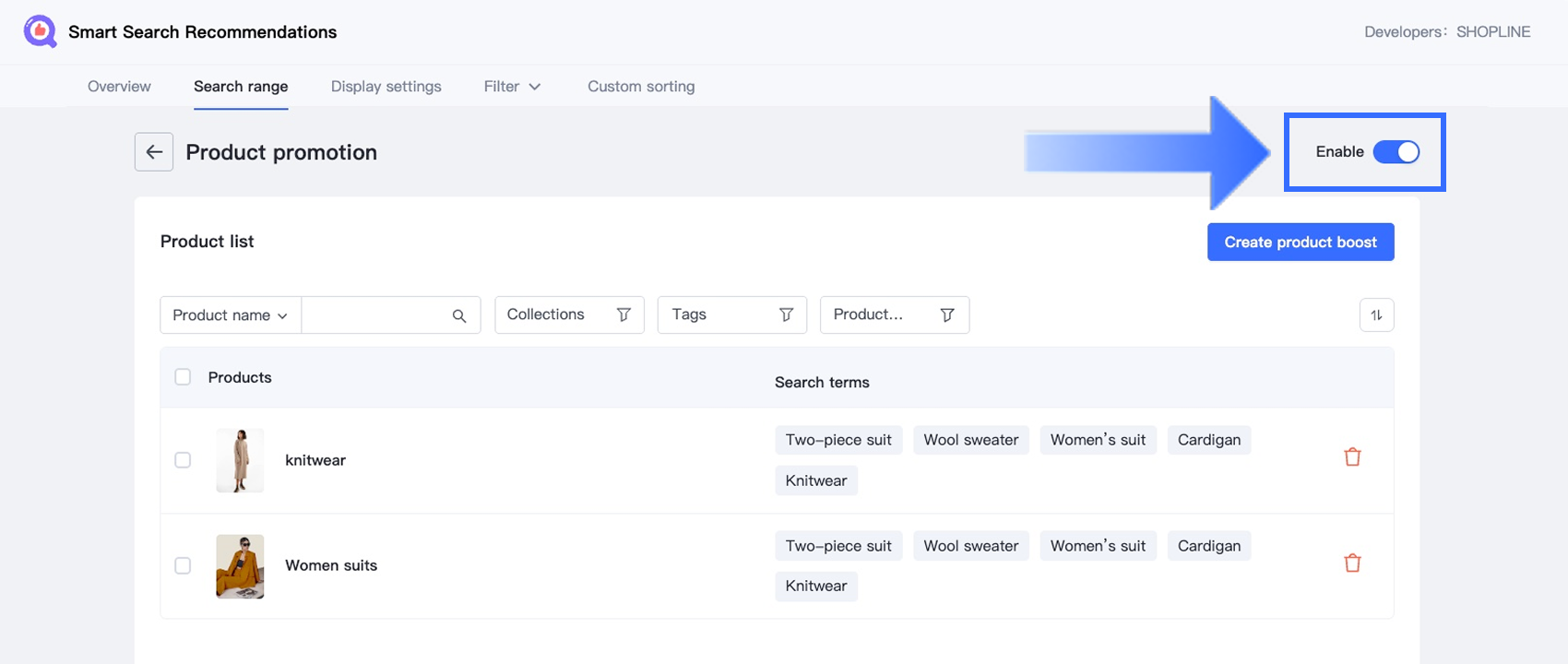Viewport: 1568px width, 664px height.
Task: Open the Product... filter dropdown
Action: 894,315
